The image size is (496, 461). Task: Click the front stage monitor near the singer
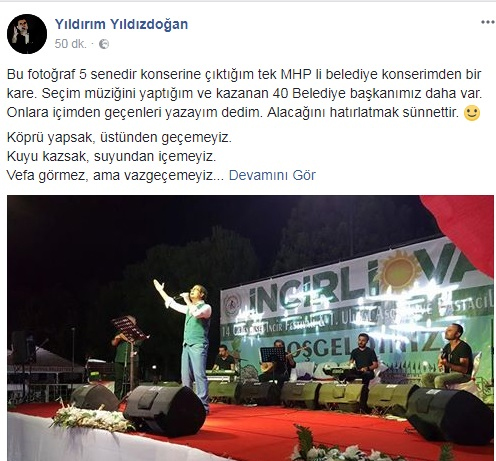164,410
